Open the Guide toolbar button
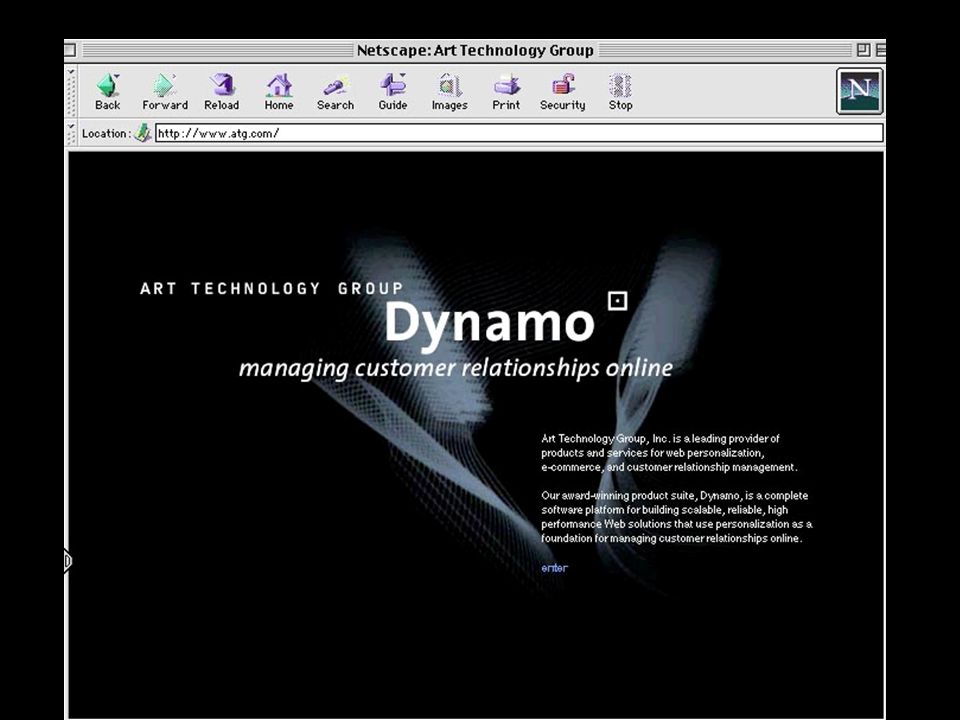Screen dimensions: 960x720 point(392,92)
